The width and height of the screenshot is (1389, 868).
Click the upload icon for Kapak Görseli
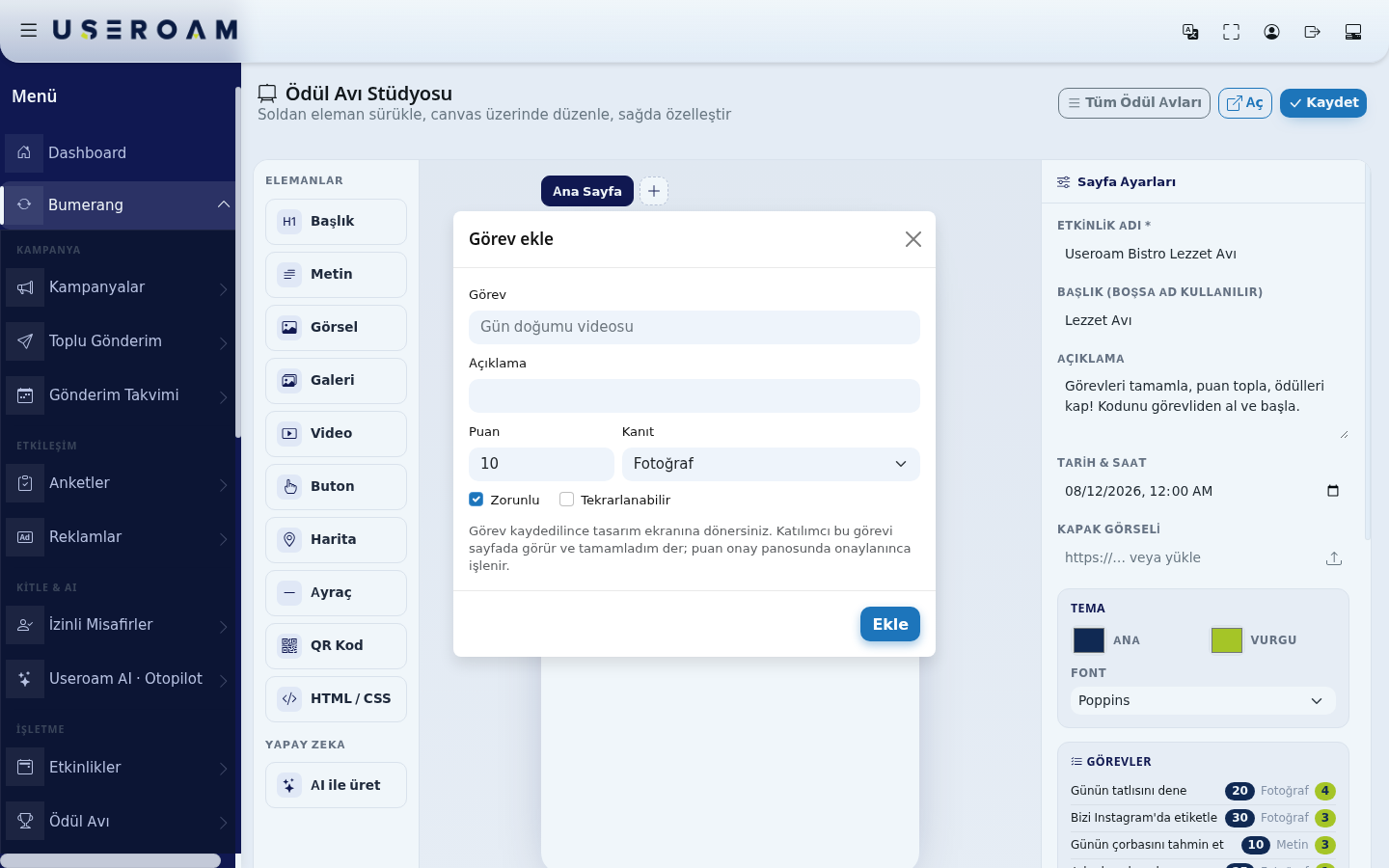click(x=1334, y=558)
